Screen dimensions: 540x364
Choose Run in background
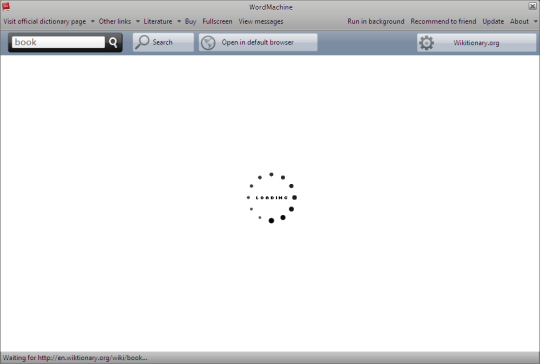click(376, 21)
